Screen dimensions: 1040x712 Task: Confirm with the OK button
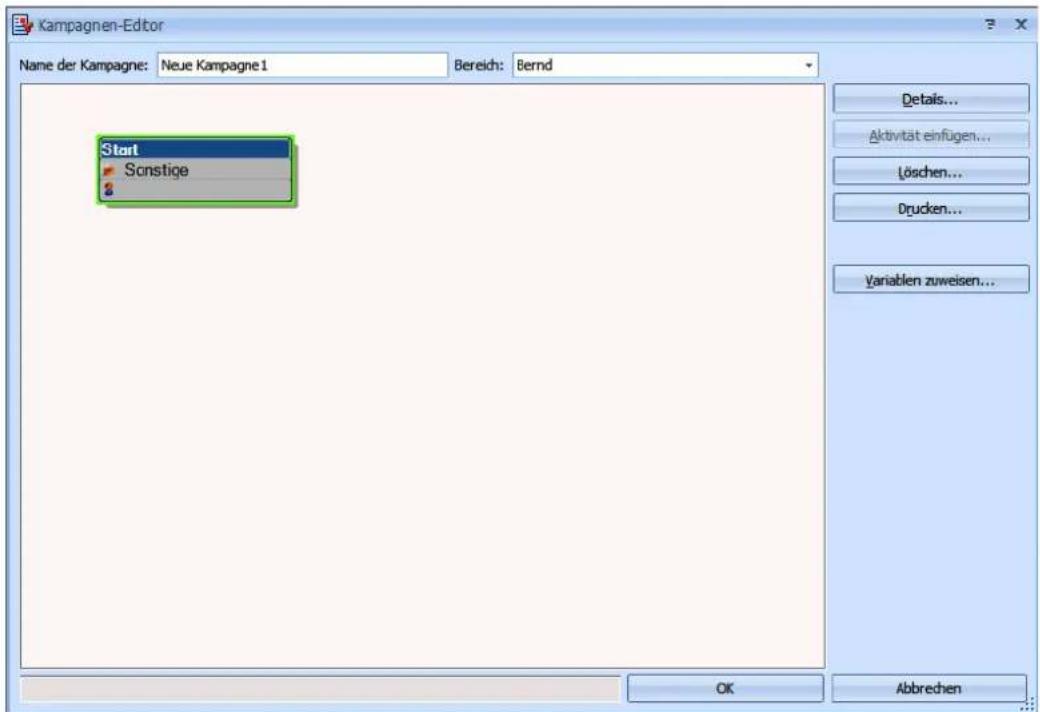click(x=725, y=688)
